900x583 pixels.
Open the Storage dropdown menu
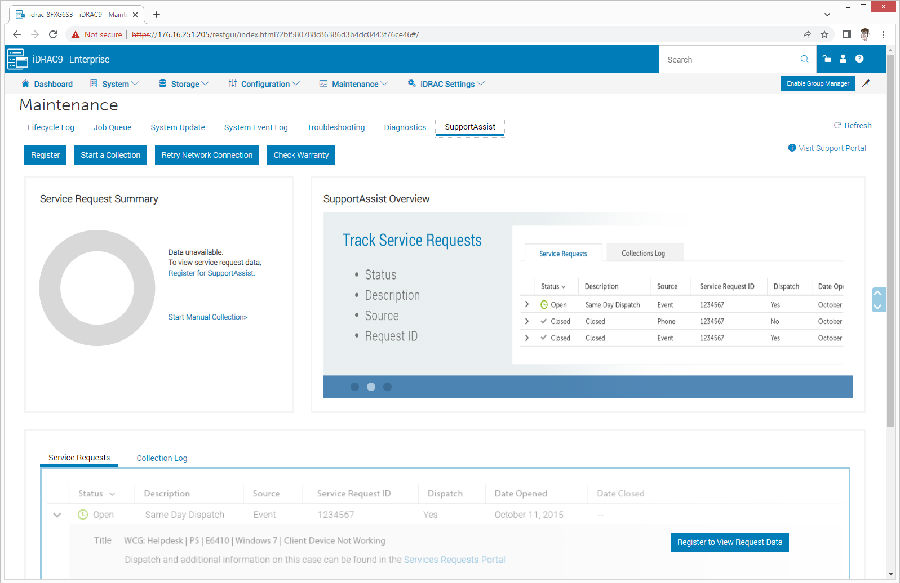[x=183, y=84]
